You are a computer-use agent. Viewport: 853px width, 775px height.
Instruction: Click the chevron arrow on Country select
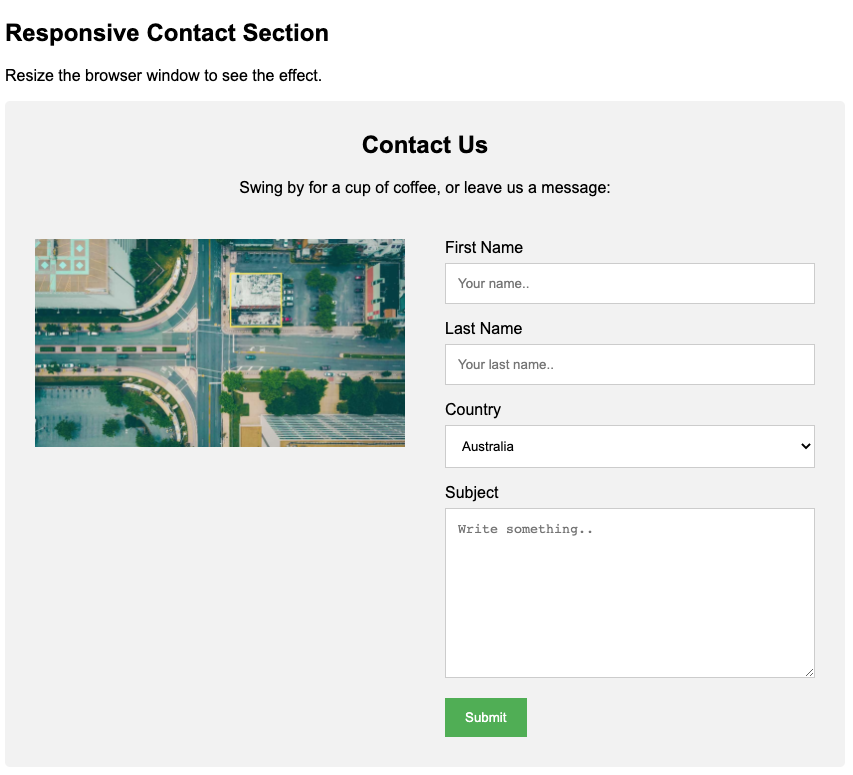[x=806, y=446]
